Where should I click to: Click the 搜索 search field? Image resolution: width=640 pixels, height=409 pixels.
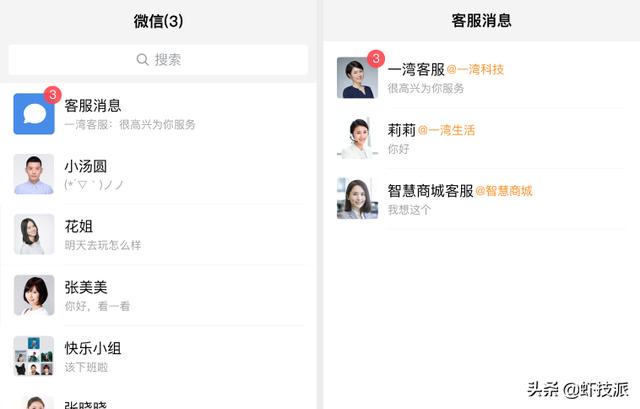[159, 60]
